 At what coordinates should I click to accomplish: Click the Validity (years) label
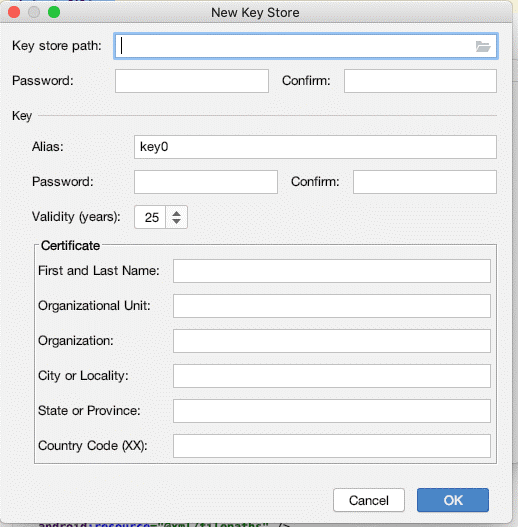click(76, 217)
